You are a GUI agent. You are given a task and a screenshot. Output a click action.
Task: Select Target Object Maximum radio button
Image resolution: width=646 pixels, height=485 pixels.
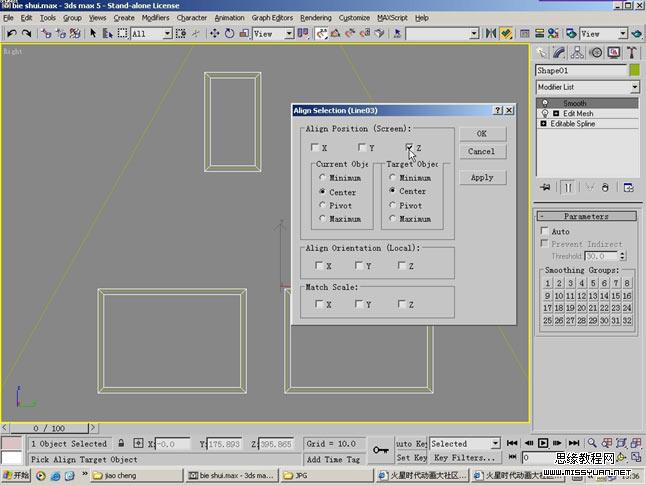(392, 218)
